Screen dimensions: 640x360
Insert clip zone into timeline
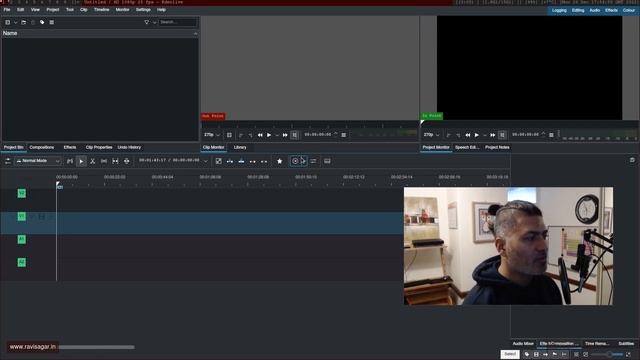point(230,161)
